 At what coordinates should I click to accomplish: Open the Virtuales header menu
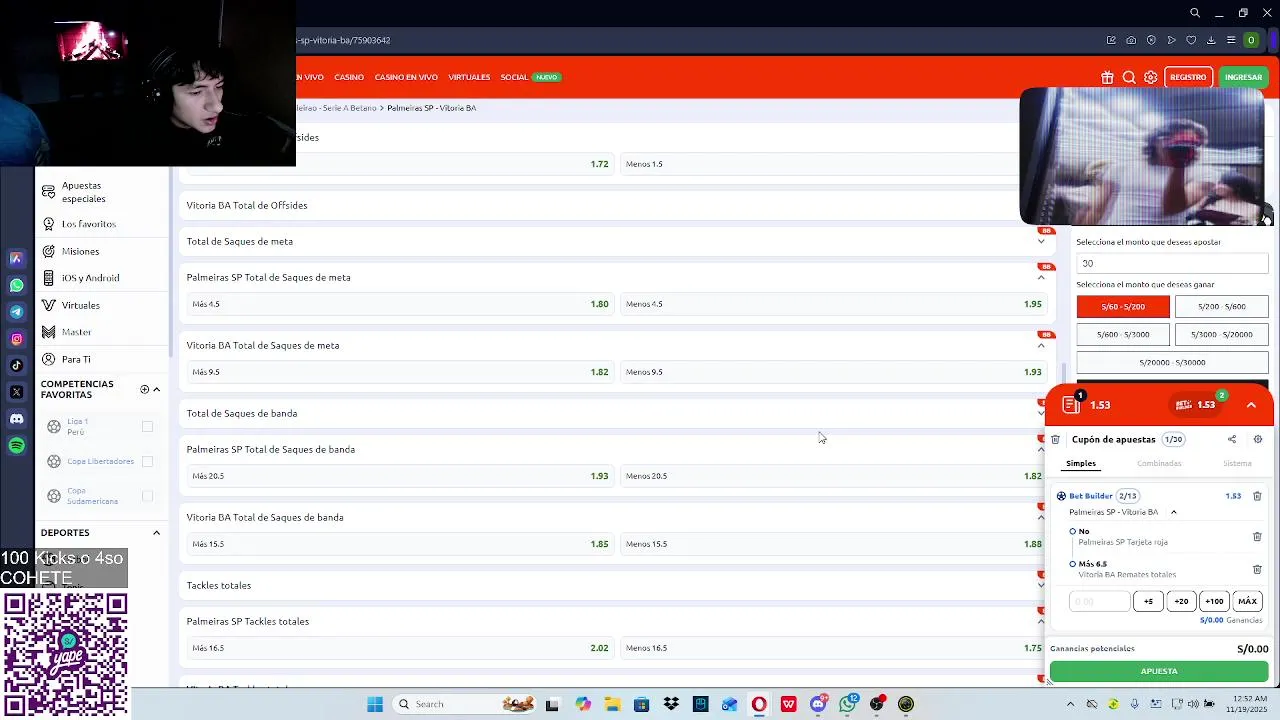pos(469,77)
